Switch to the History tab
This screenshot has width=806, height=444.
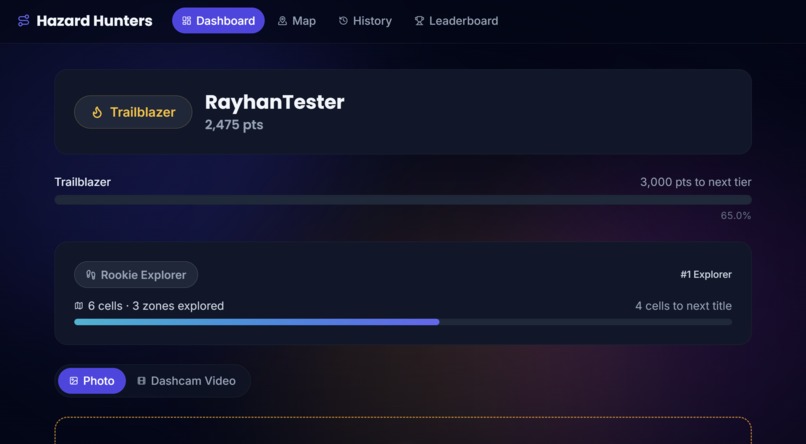(x=365, y=21)
